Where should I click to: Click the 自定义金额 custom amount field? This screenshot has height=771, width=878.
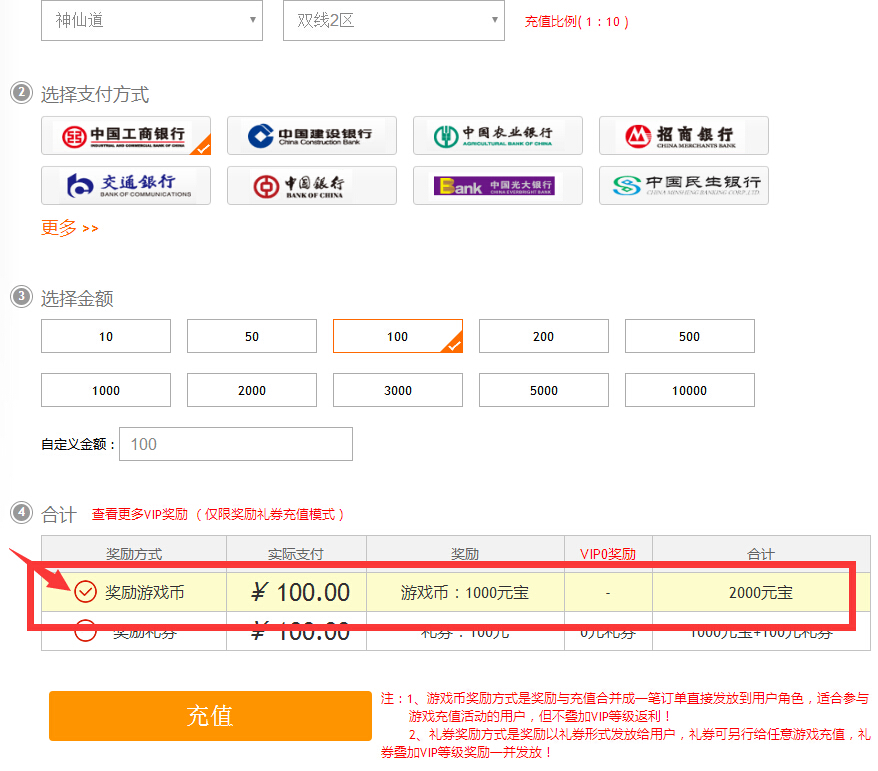click(235, 444)
